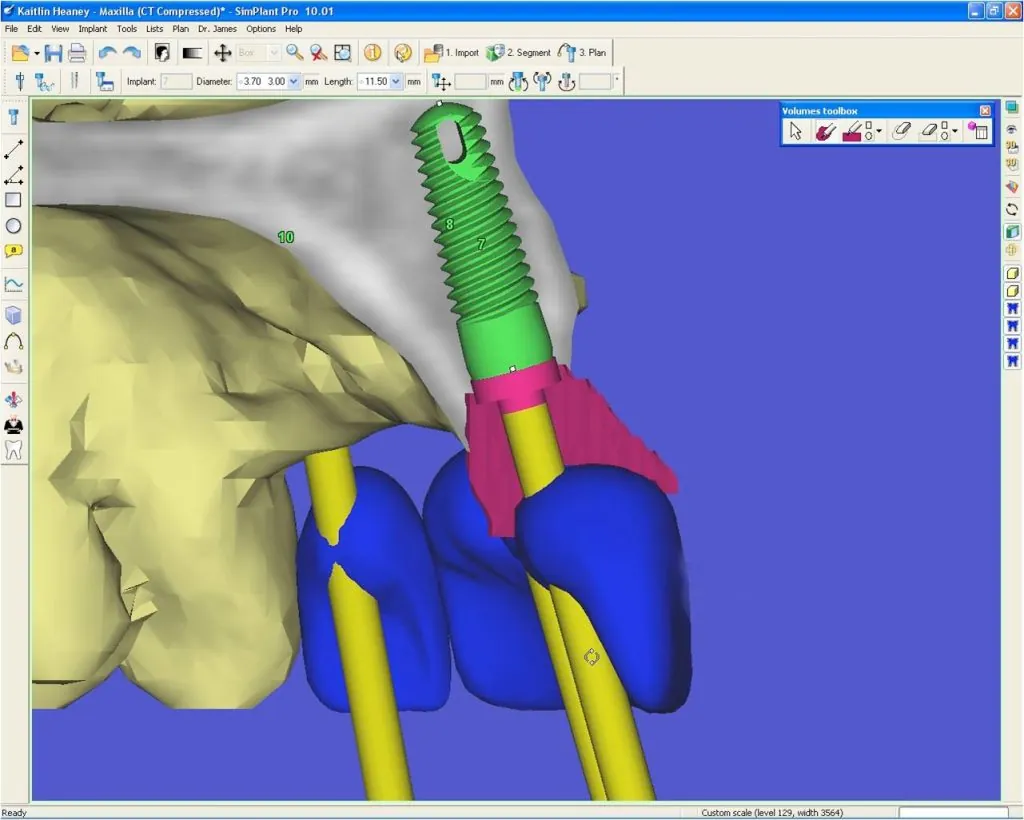The width and height of the screenshot is (1024, 820).
Task: Click the pan move arrows tool
Action: (x=223, y=53)
